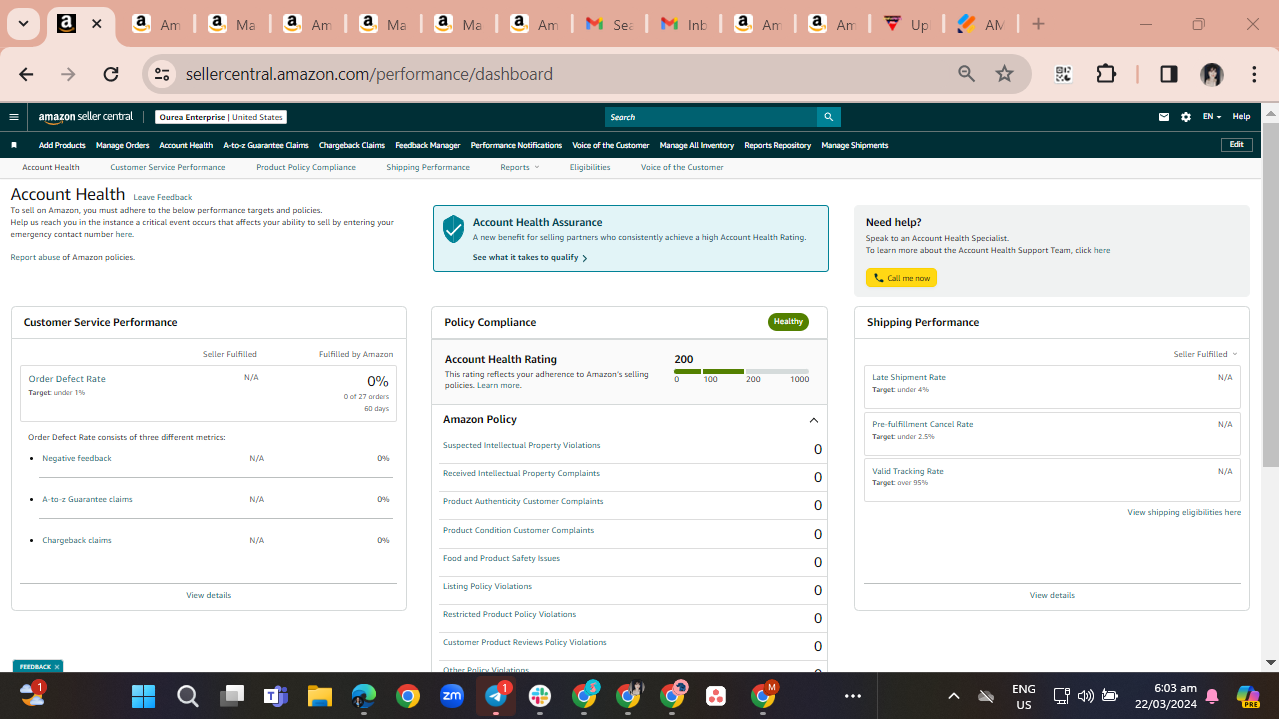Open Telegram from the taskbar

496,696
